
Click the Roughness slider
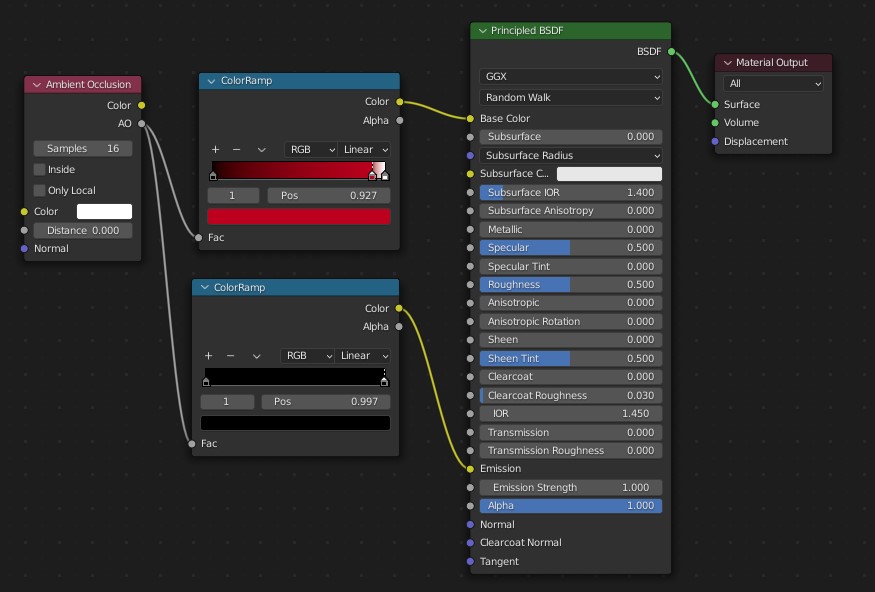pyautogui.click(x=570, y=285)
